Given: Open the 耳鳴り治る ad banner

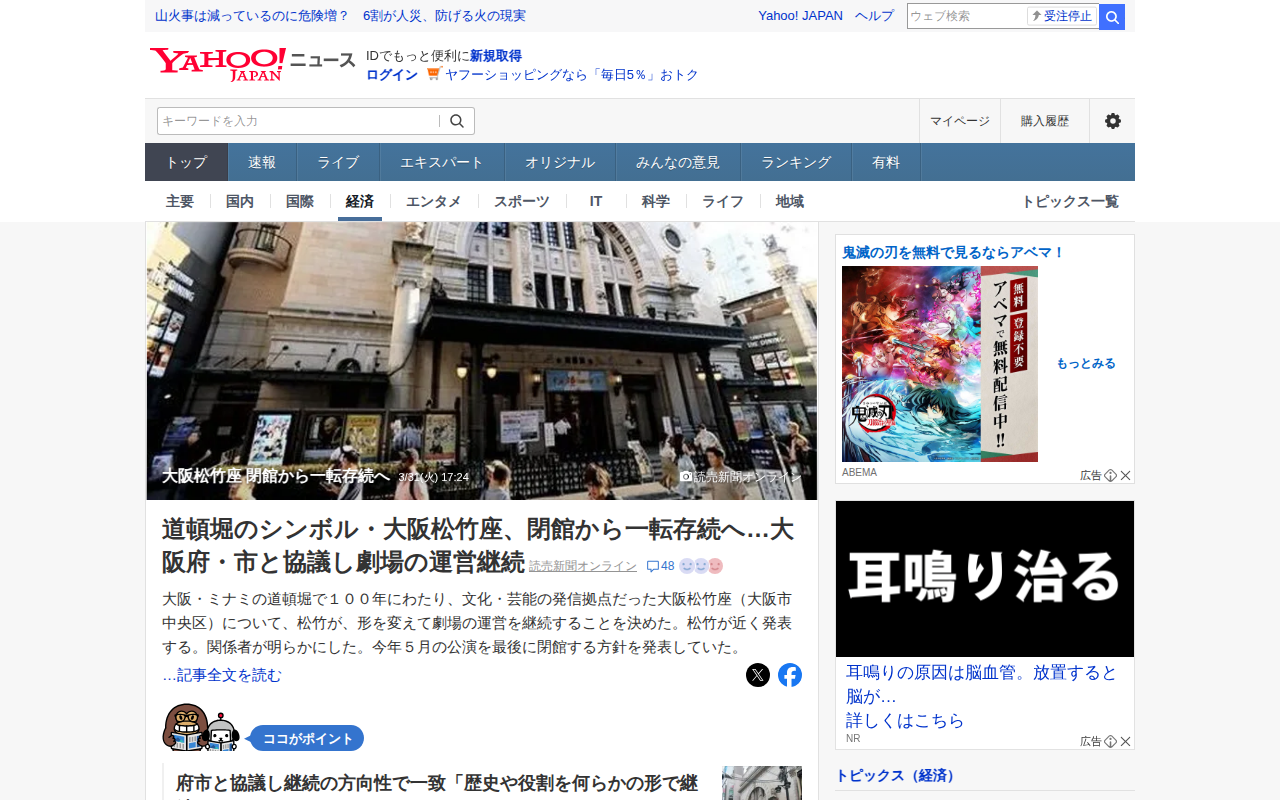Looking at the screenshot, I should (x=985, y=579).
